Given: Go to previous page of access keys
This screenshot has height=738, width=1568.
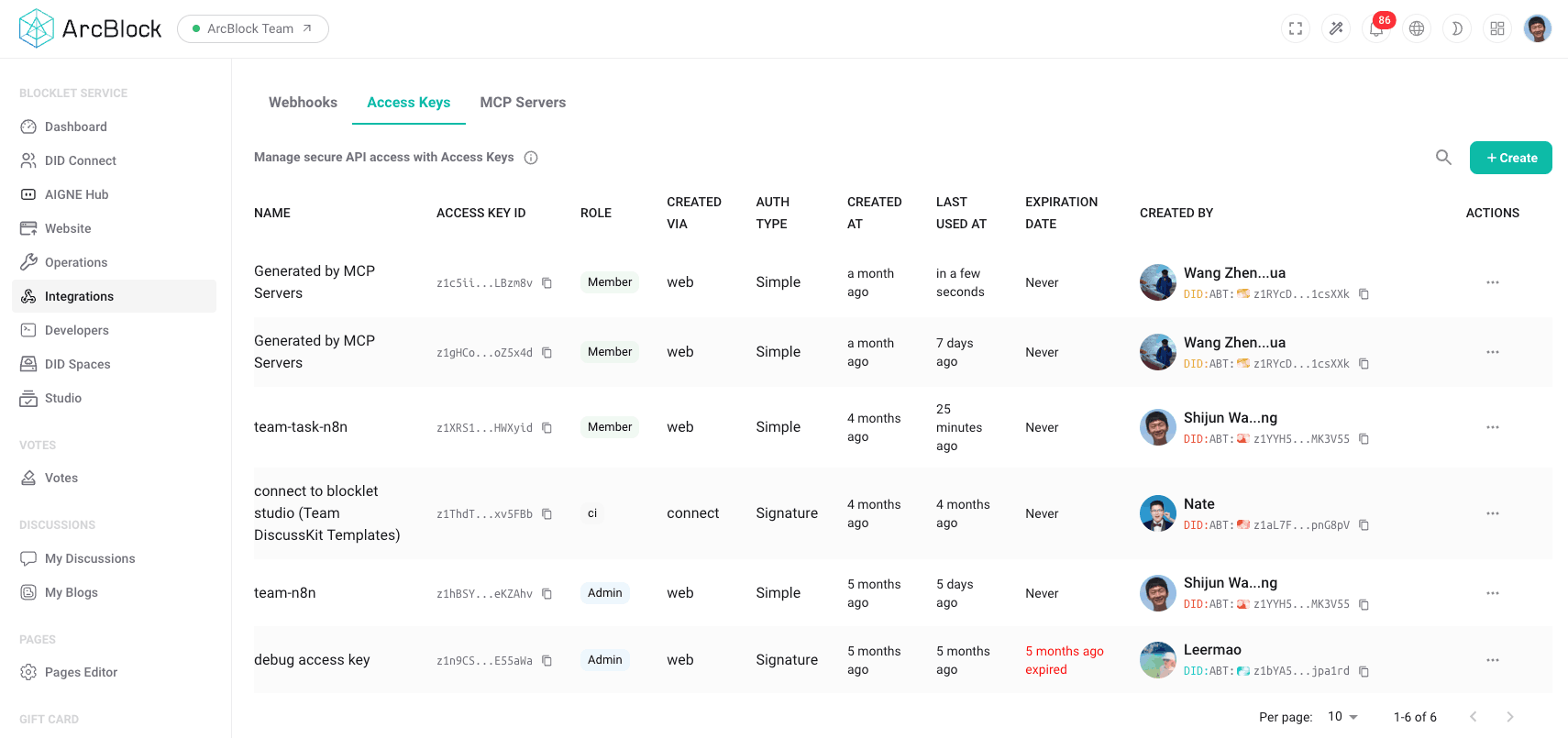Looking at the screenshot, I should pos(1474,717).
